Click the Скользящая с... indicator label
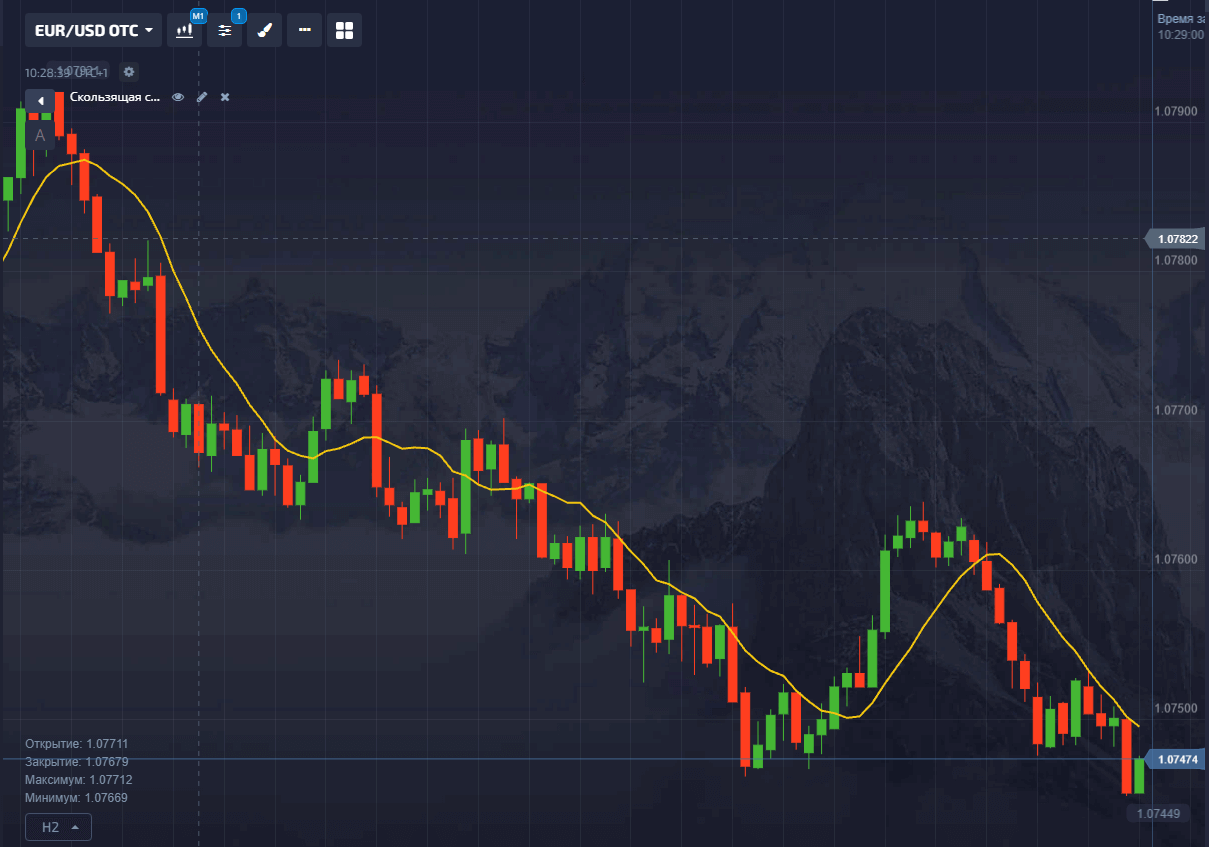 tap(114, 97)
